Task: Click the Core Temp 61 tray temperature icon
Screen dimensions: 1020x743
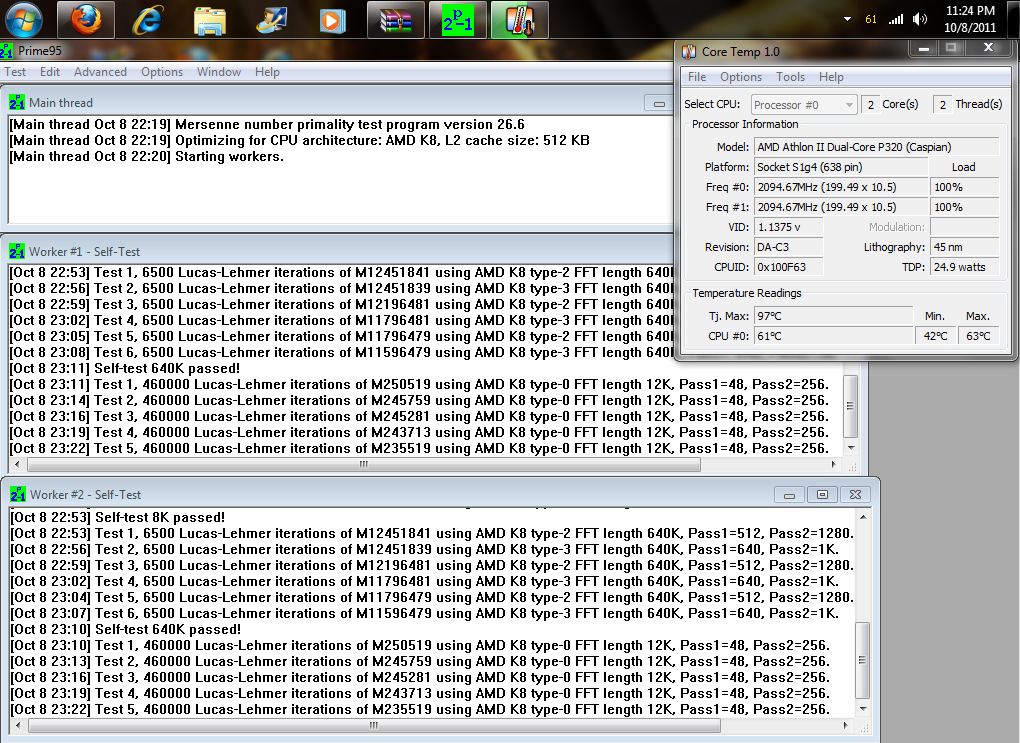Action: coord(870,20)
